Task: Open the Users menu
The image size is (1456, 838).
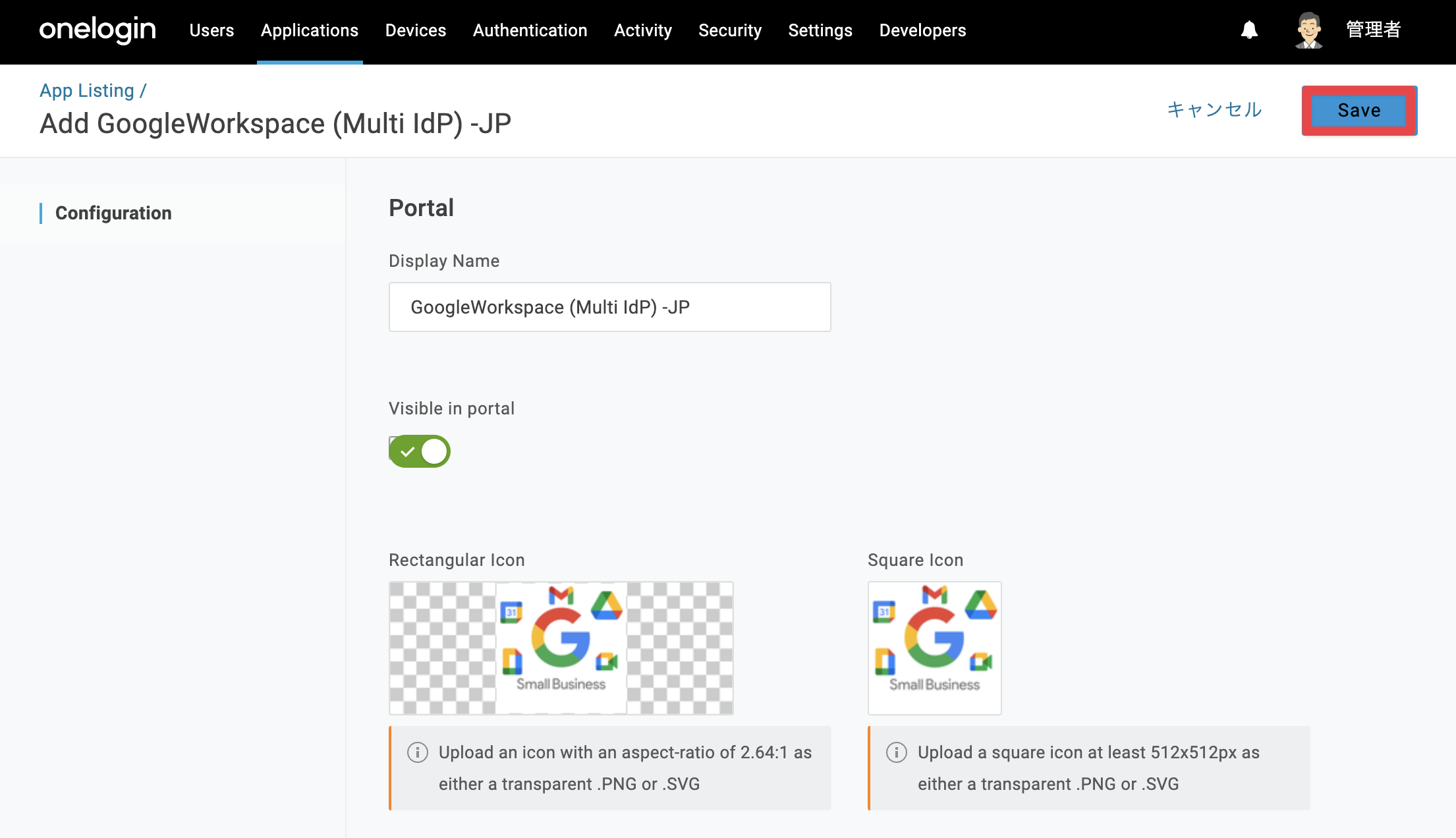Action: (x=211, y=30)
